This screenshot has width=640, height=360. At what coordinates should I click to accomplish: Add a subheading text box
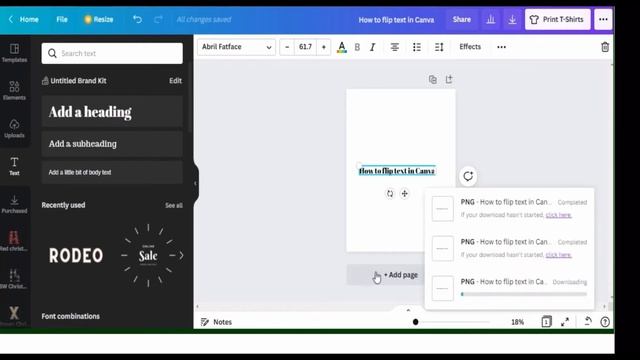click(112, 144)
